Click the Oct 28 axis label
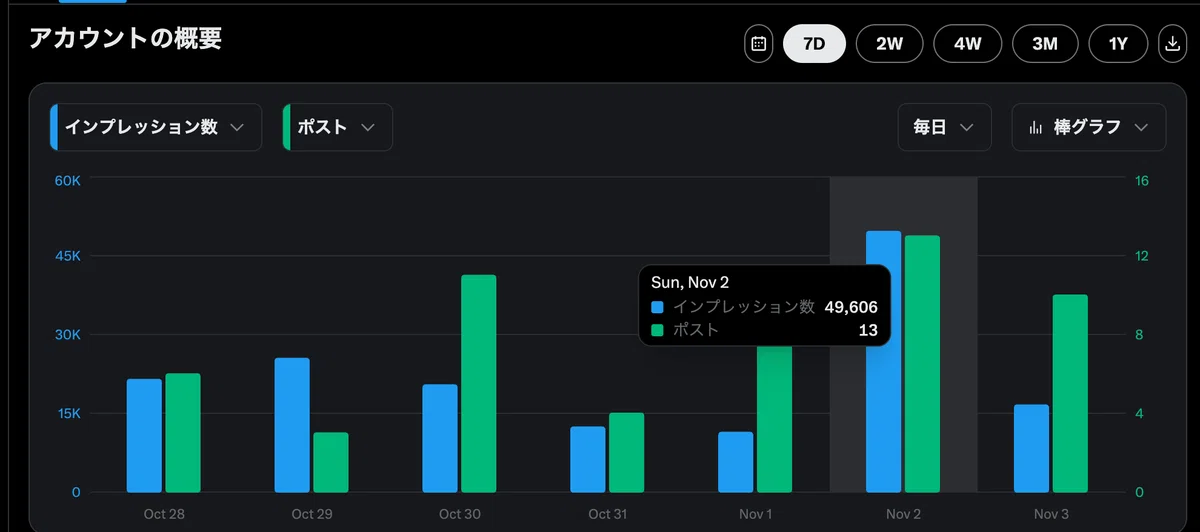This screenshot has height=532, width=1200. [x=164, y=514]
